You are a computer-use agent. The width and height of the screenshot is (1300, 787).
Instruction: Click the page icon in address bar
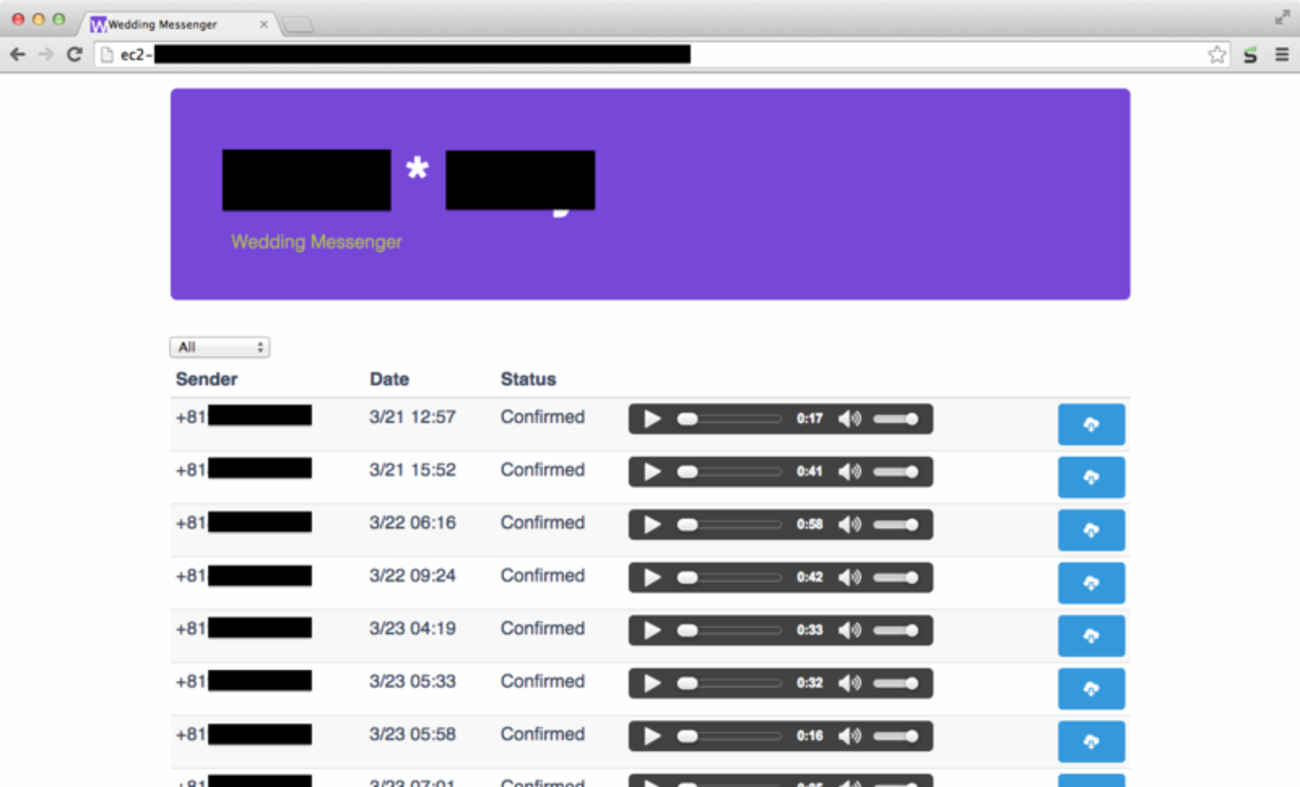[x=107, y=55]
